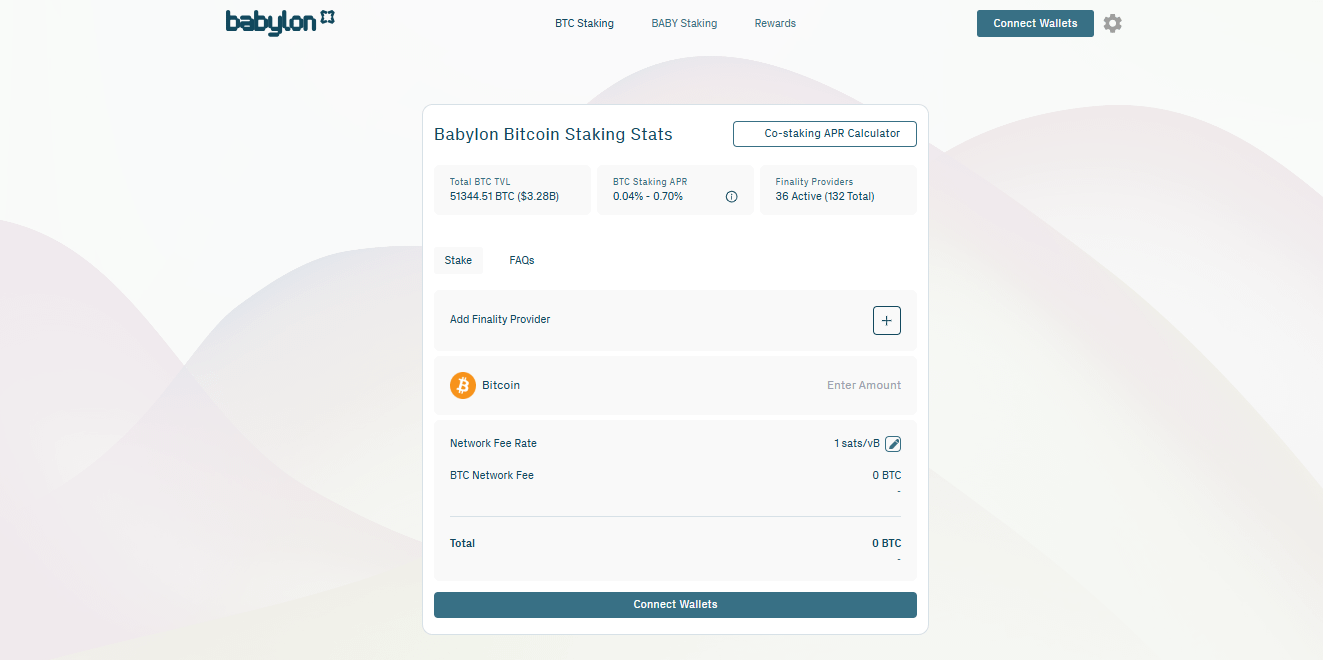Click the BTC Staking APR percentage range
Screen dimensions: 1323x660
[648, 197]
